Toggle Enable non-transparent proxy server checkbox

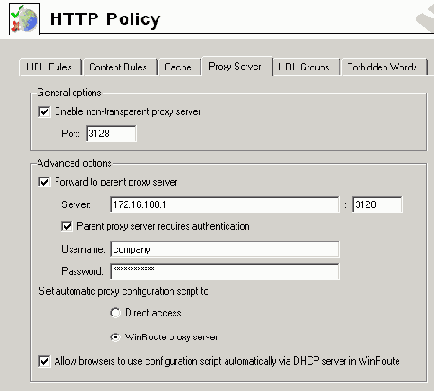pos(44,112)
